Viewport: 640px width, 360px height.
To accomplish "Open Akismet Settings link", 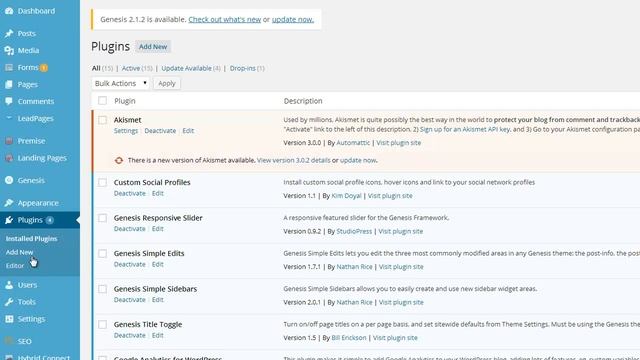I will click(x=126, y=131).
